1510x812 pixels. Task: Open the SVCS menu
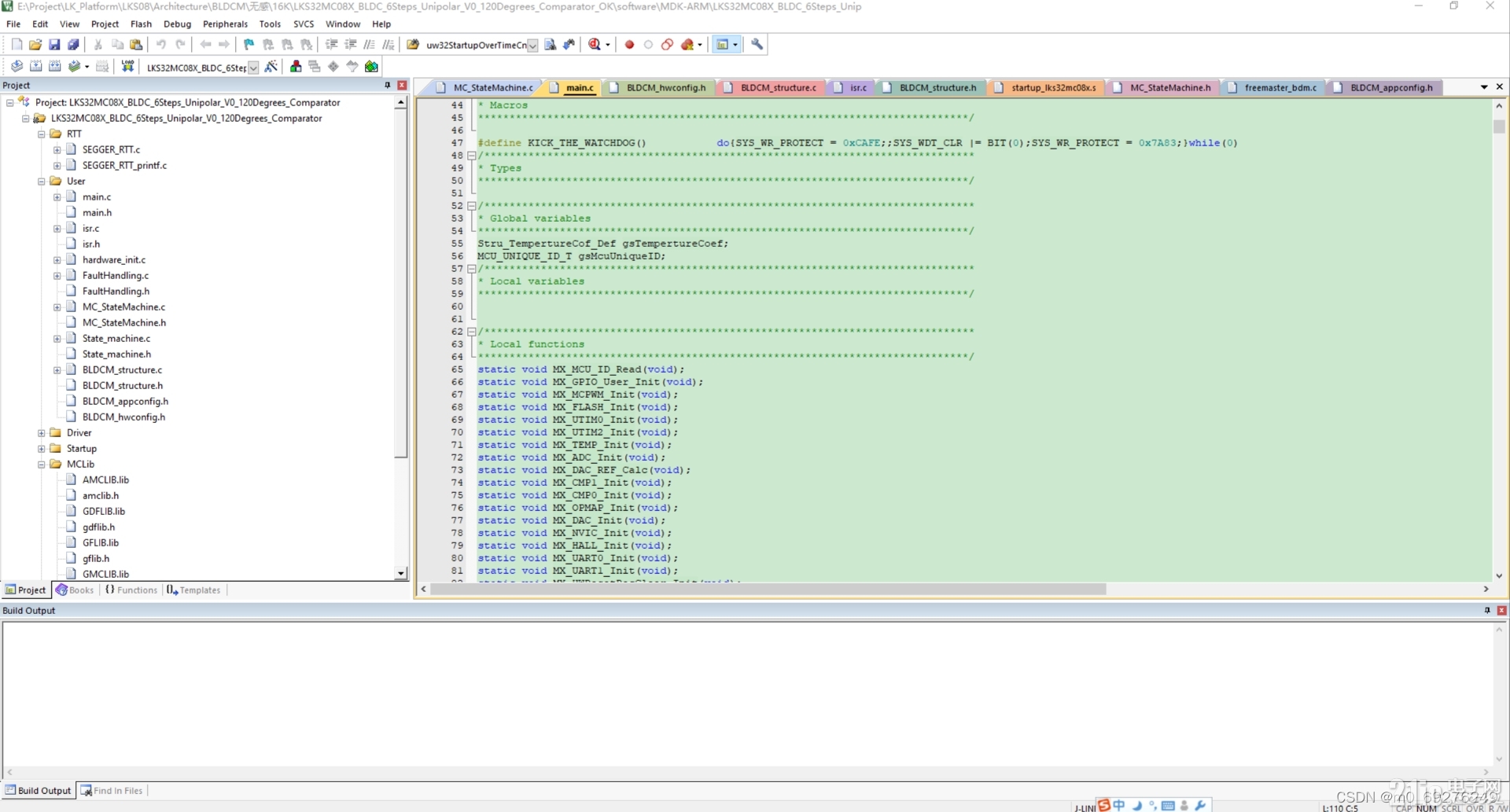pos(304,24)
